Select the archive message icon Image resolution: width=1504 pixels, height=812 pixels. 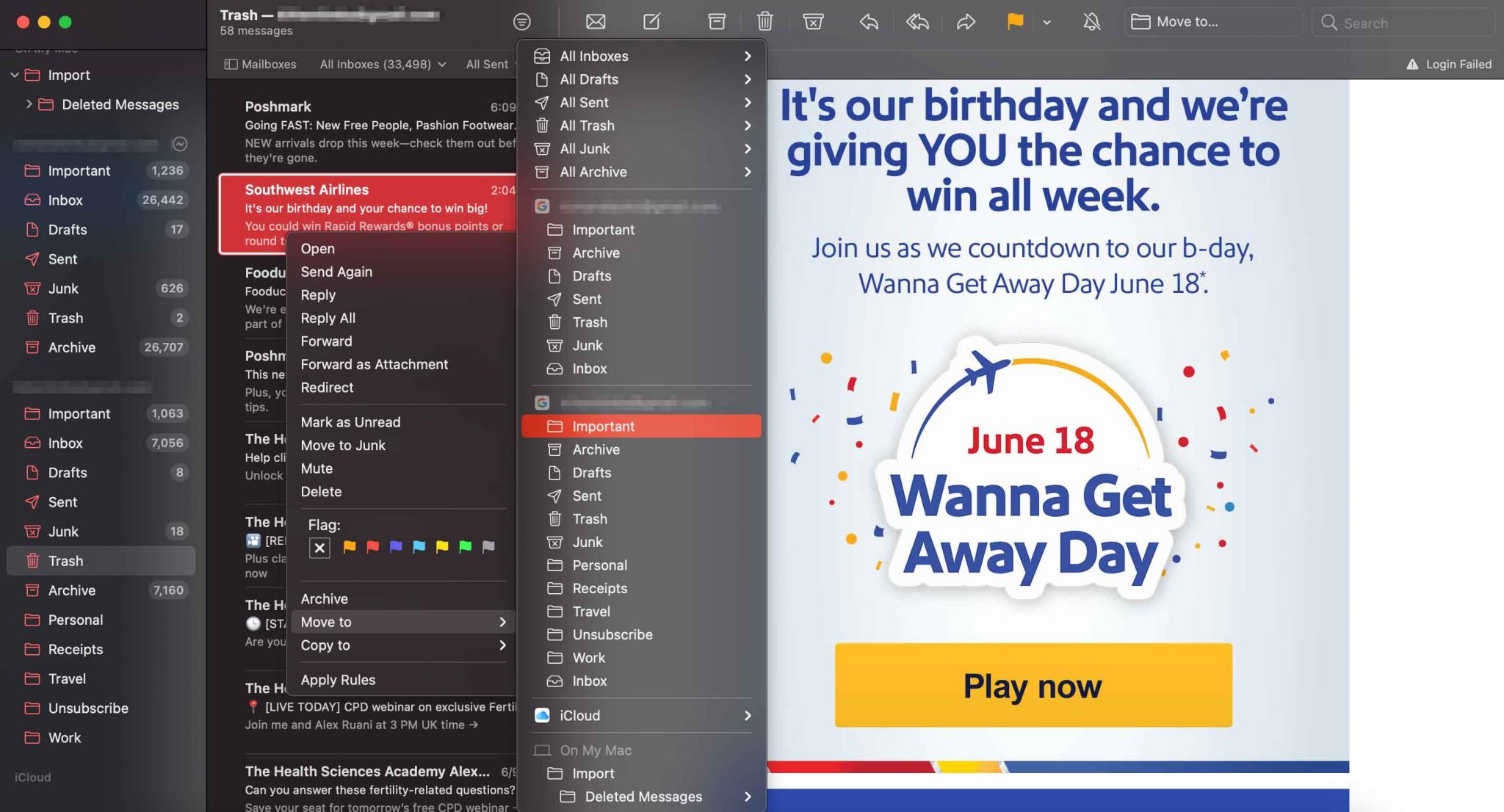[715, 22]
